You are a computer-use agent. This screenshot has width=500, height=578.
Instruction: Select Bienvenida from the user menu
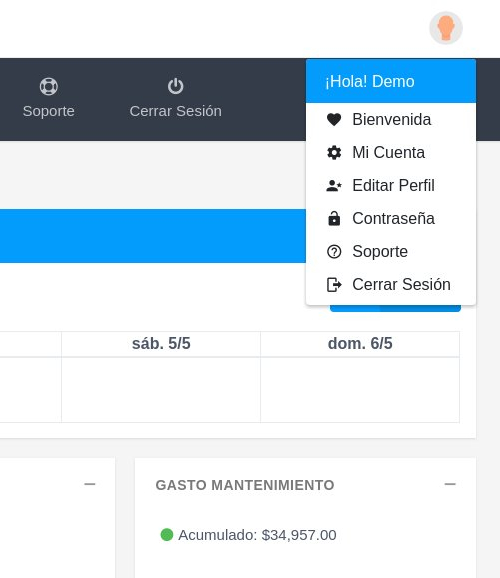pyautogui.click(x=391, y=120)
